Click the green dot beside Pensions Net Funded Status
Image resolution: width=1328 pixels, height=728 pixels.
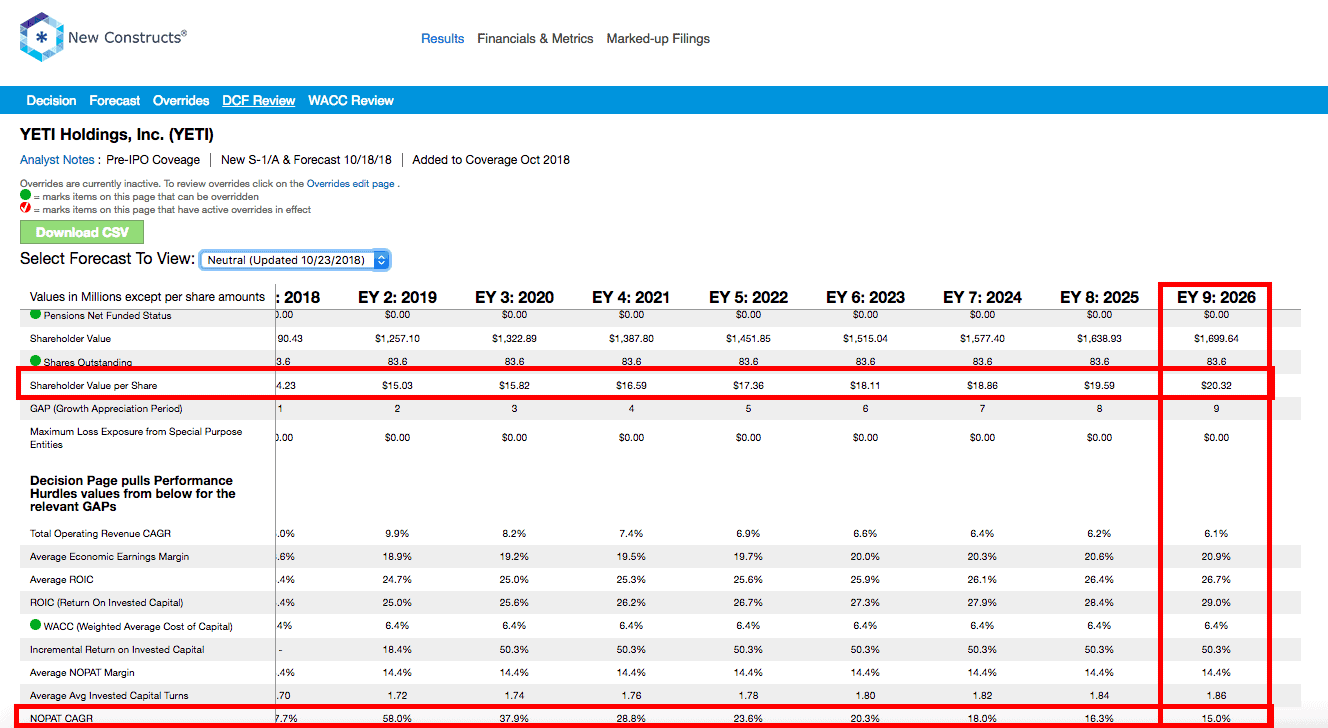(35, 316)
